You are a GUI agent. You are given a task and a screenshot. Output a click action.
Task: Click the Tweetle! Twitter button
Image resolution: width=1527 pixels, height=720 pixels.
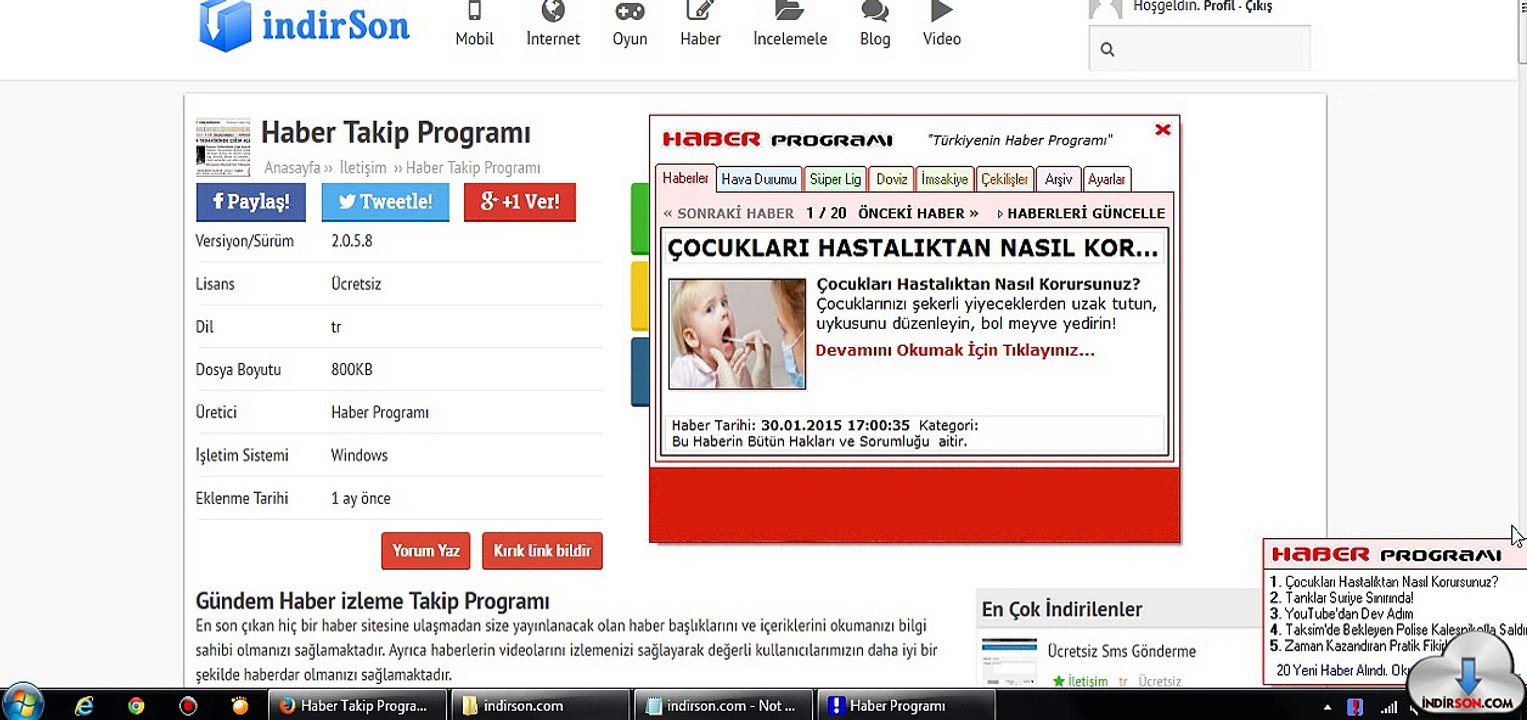click(x=385, y=201)
